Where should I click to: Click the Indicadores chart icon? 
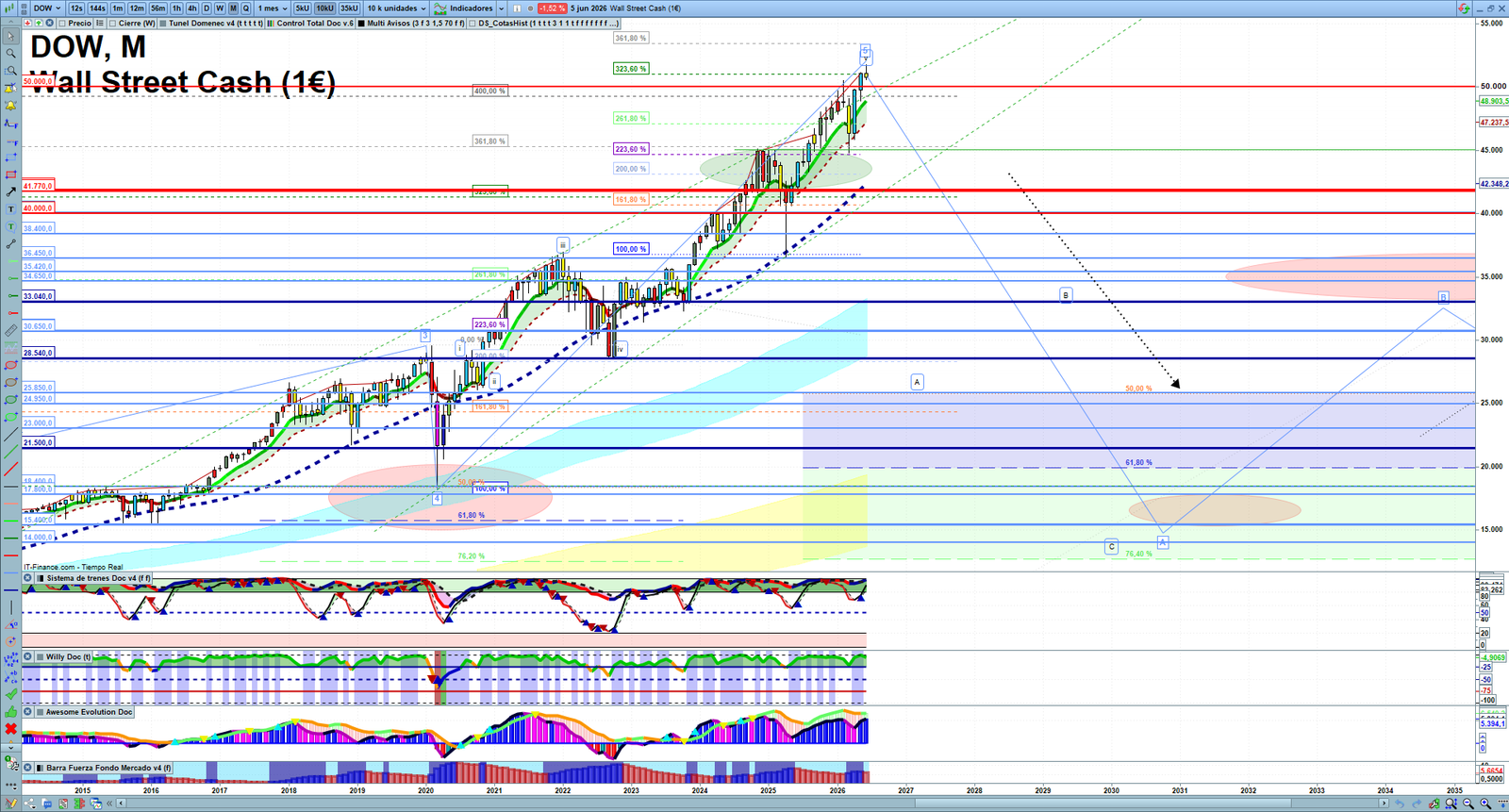(x=440, y=8)
